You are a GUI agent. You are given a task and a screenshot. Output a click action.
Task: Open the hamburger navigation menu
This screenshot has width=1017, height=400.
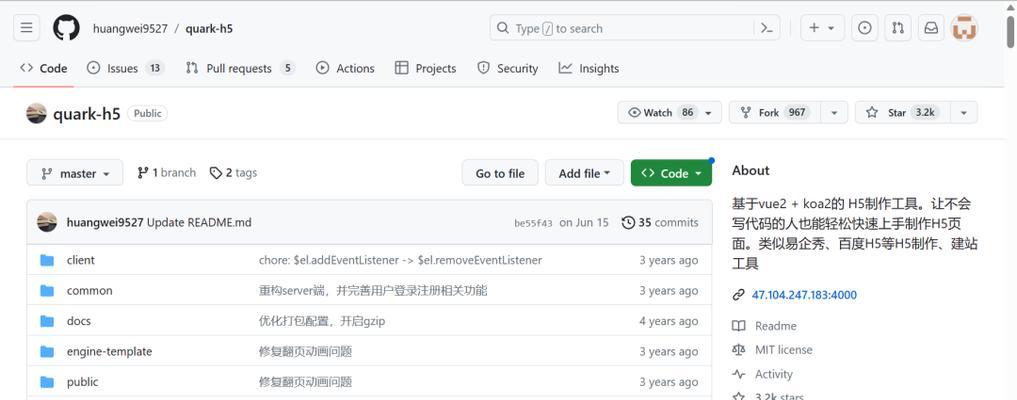tap(26, 28)
